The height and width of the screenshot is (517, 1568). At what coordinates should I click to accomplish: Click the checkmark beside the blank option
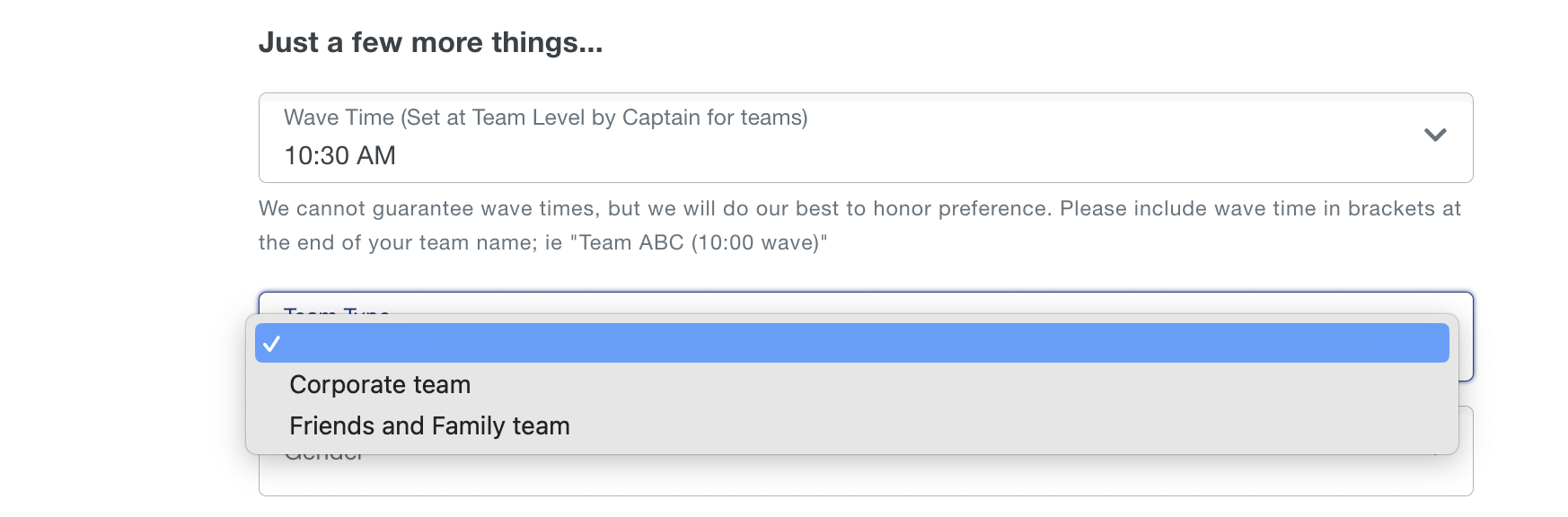coord(272,344)
